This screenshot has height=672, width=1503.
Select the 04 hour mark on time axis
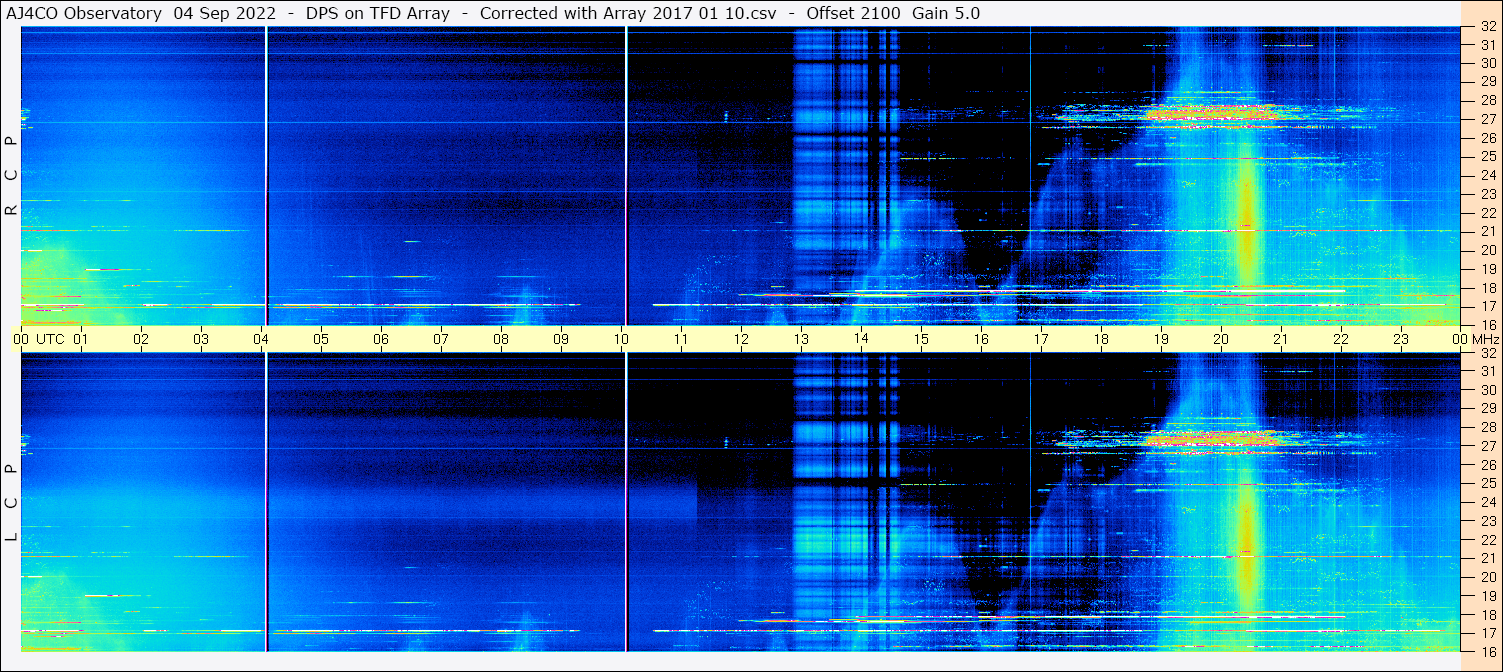pyautogui.click(x=261, y=339)
